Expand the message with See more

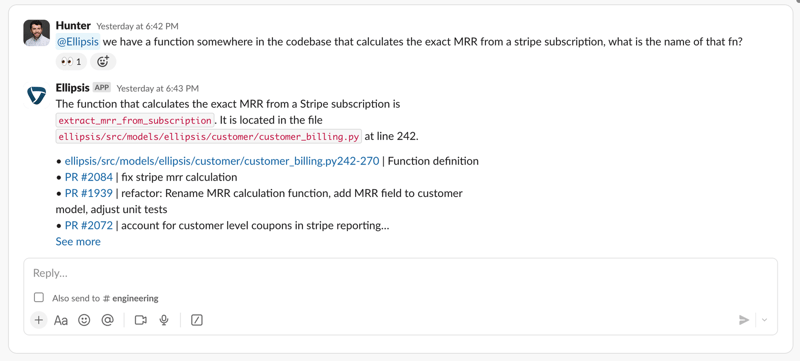78,242
